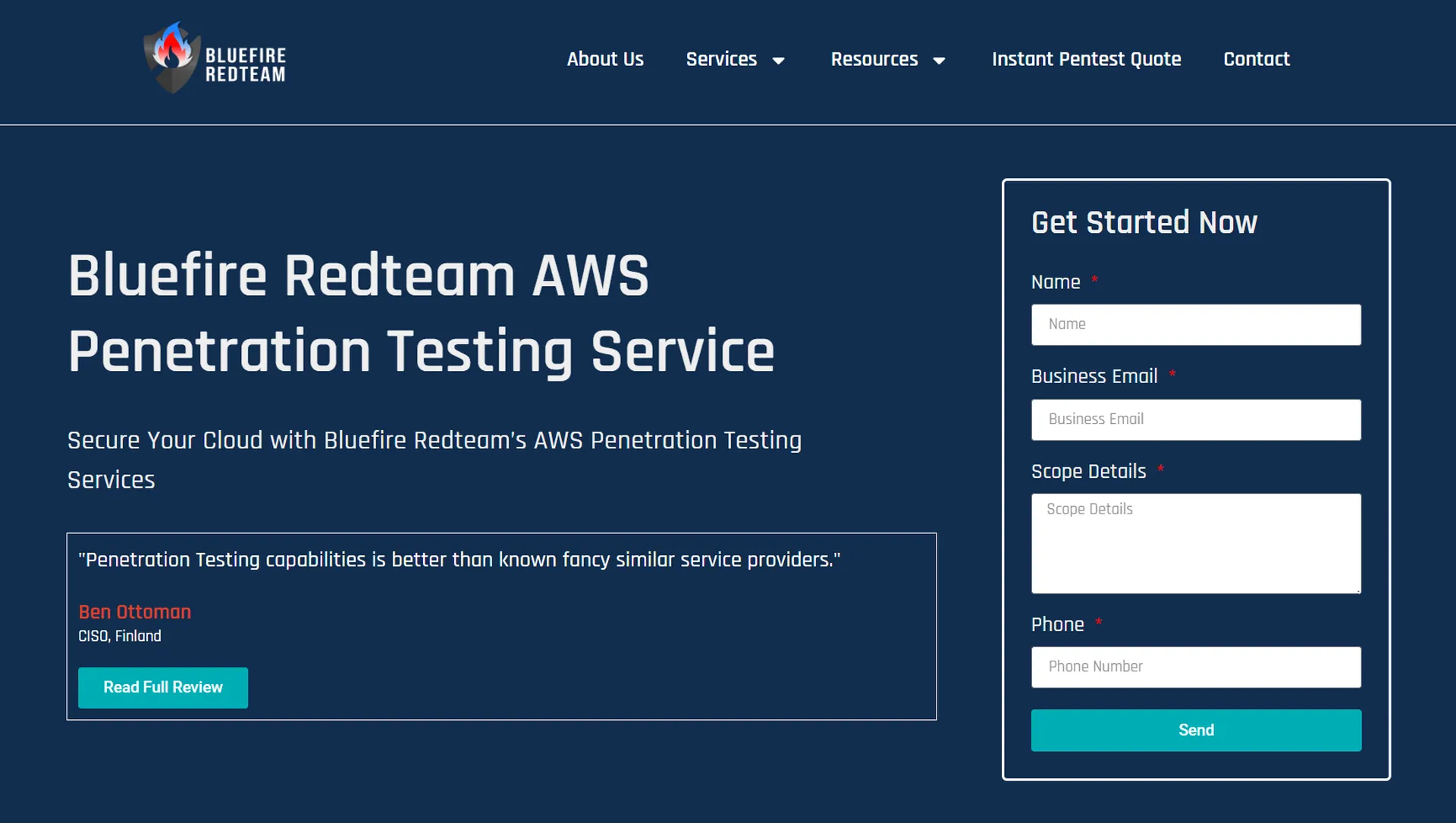Click the Phone field label

1057,624
